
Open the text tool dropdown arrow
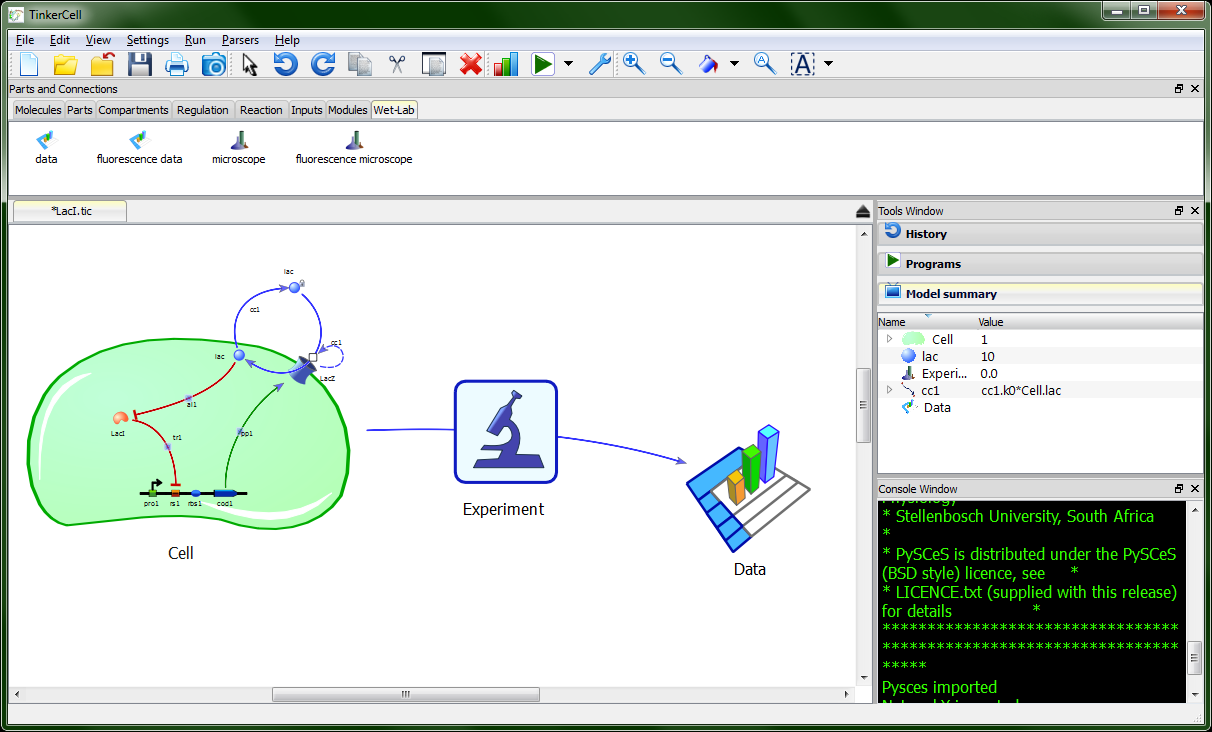click(x=828, y=64)
